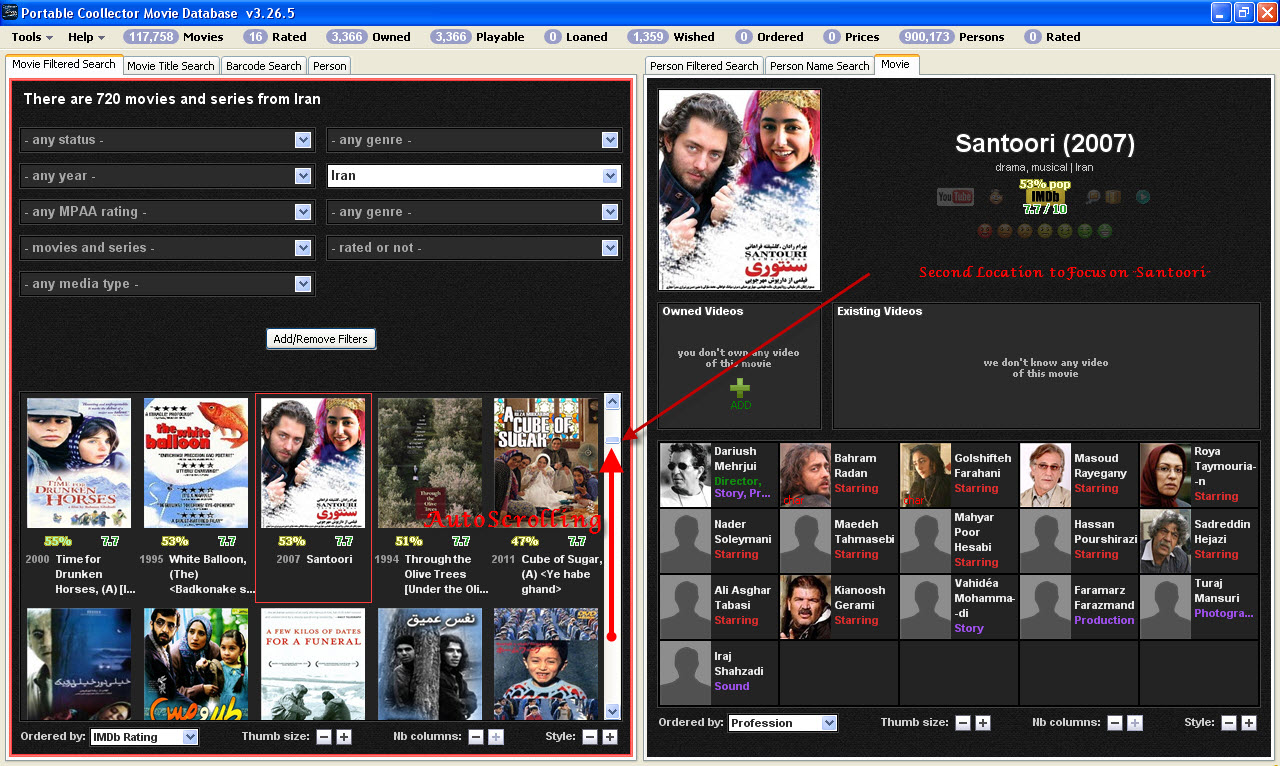The height and width of the screenshot is (766, 1280).
Task: Increase movie list thumb size
Action: tap(344, 737)
